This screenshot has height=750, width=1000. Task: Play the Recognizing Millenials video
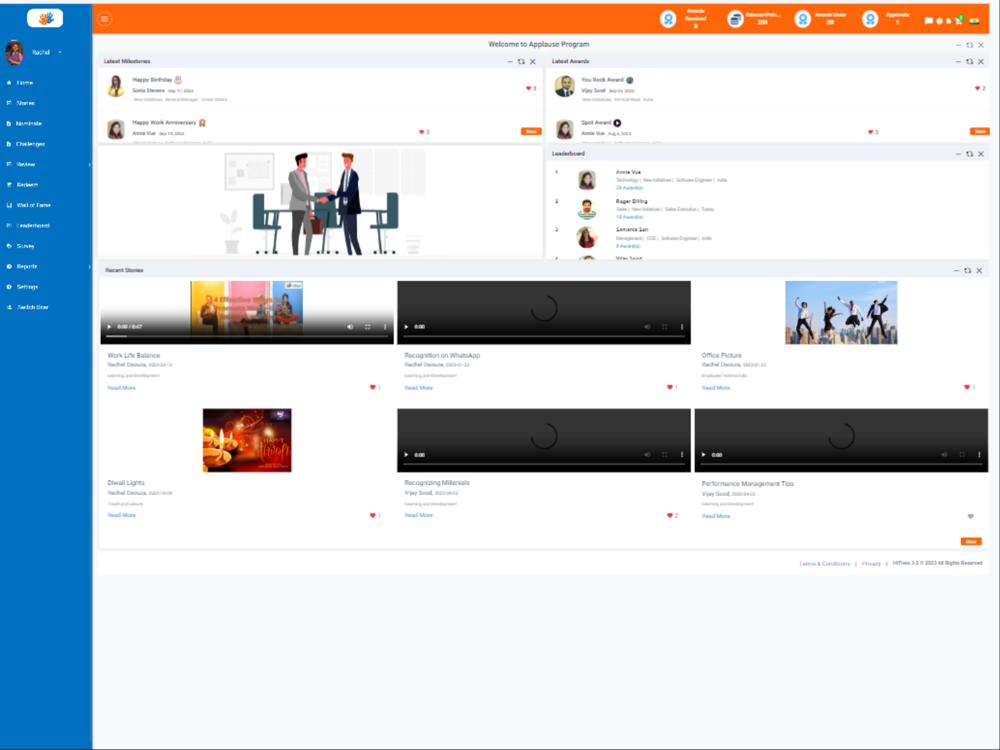[406, 455]
